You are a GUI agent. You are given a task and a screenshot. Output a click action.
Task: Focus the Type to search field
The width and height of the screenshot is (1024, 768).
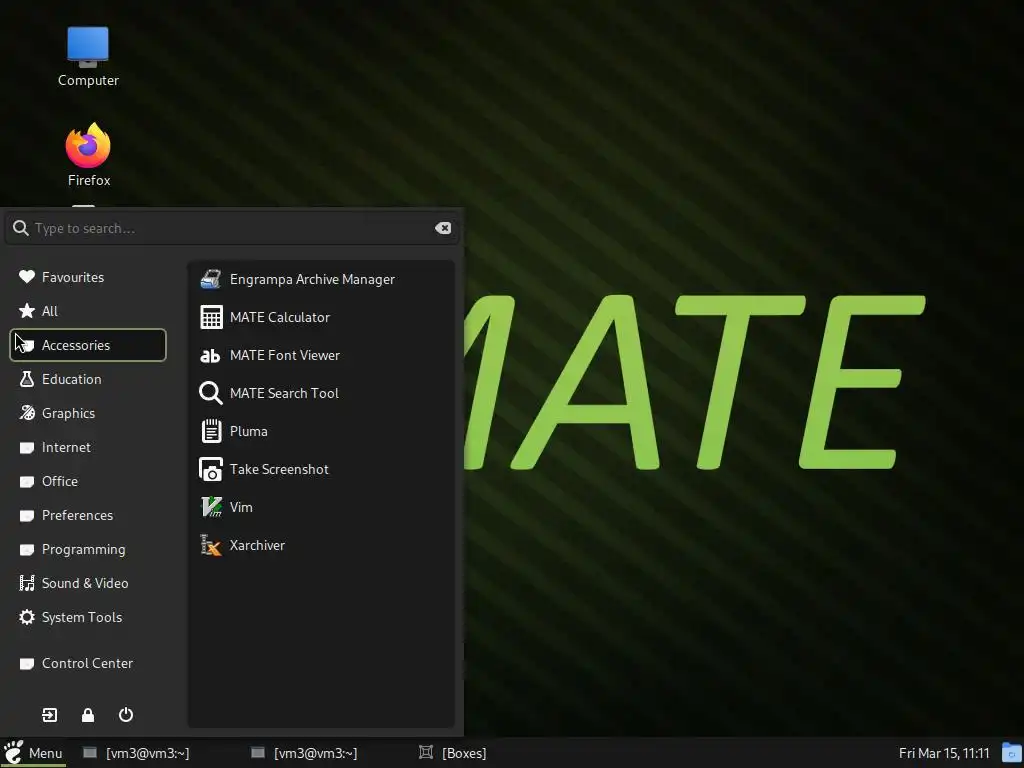point(232,228)
